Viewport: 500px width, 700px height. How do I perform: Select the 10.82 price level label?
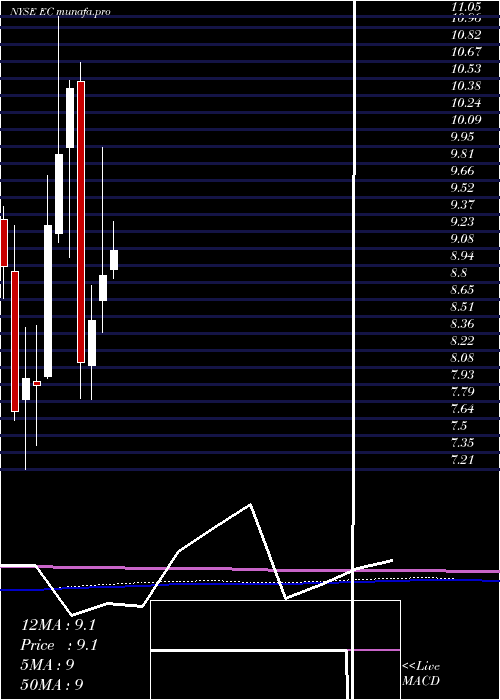click(x=466, y=35)
